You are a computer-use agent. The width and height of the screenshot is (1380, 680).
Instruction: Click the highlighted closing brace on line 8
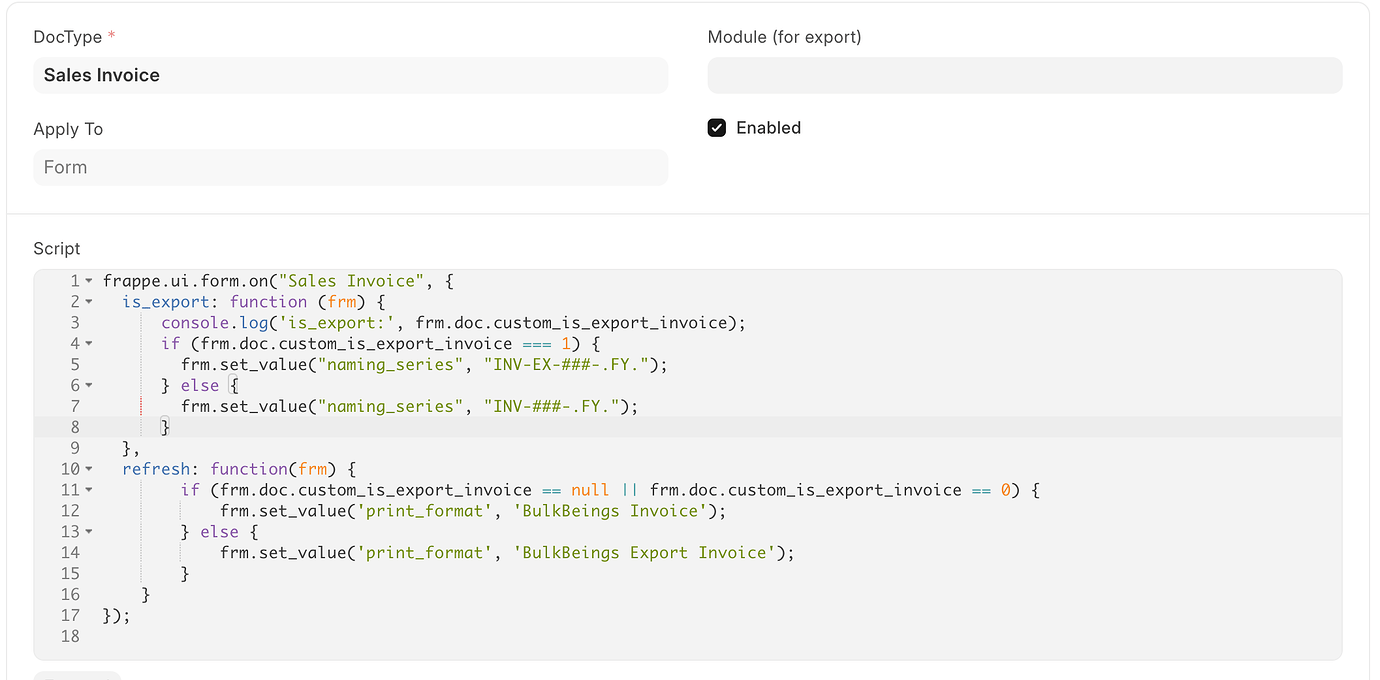163,426
